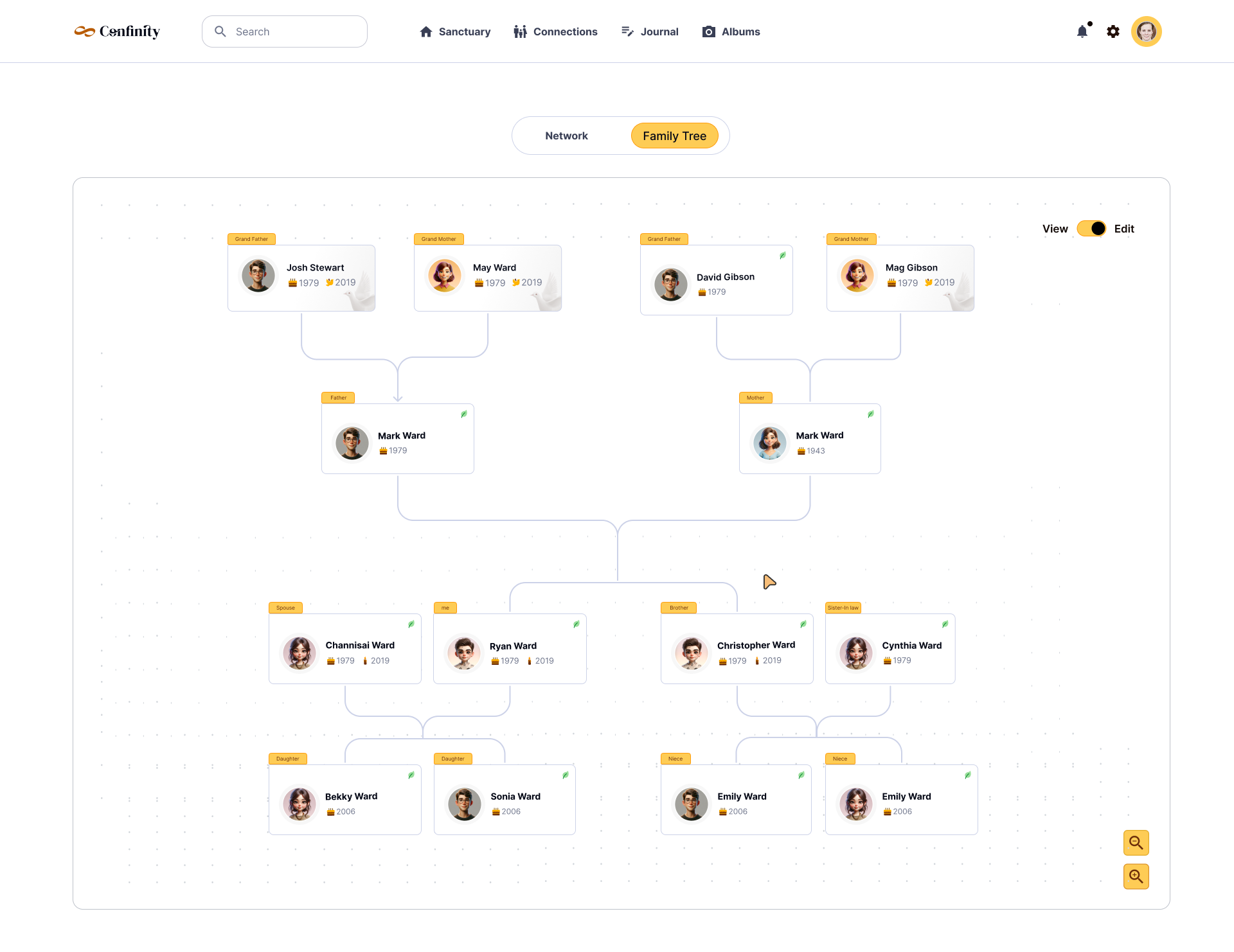
Task: Open the Christopher Ward brother card
Action: 737,649
